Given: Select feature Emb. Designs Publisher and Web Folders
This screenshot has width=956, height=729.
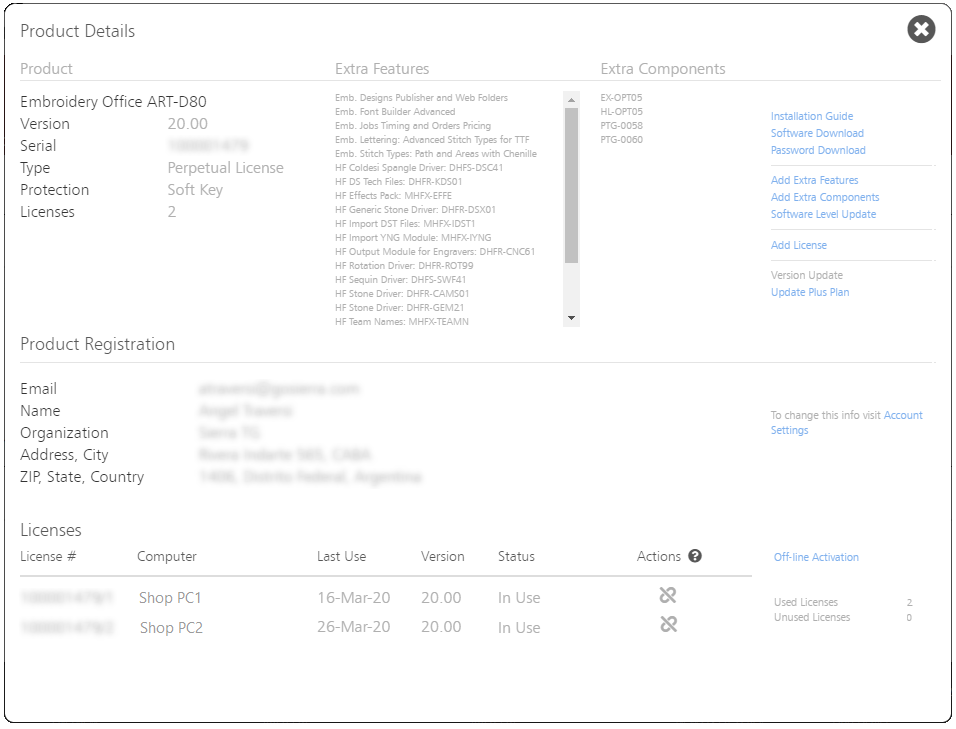Looking at the screenshot, I should pyautogui.click(x=421, y=98).
